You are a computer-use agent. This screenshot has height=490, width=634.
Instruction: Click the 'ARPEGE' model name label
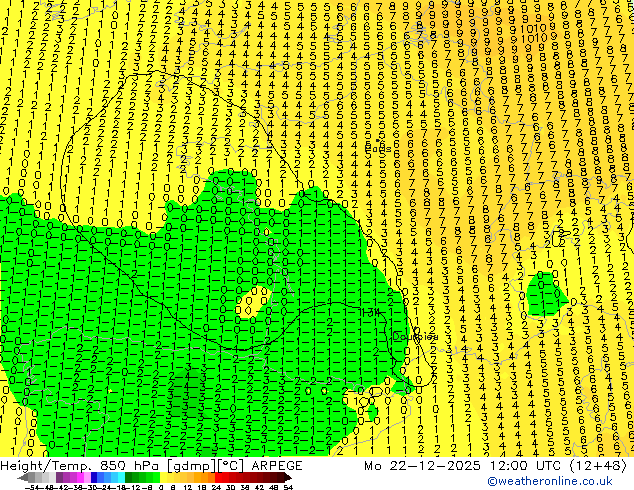[x=277, y=466]
